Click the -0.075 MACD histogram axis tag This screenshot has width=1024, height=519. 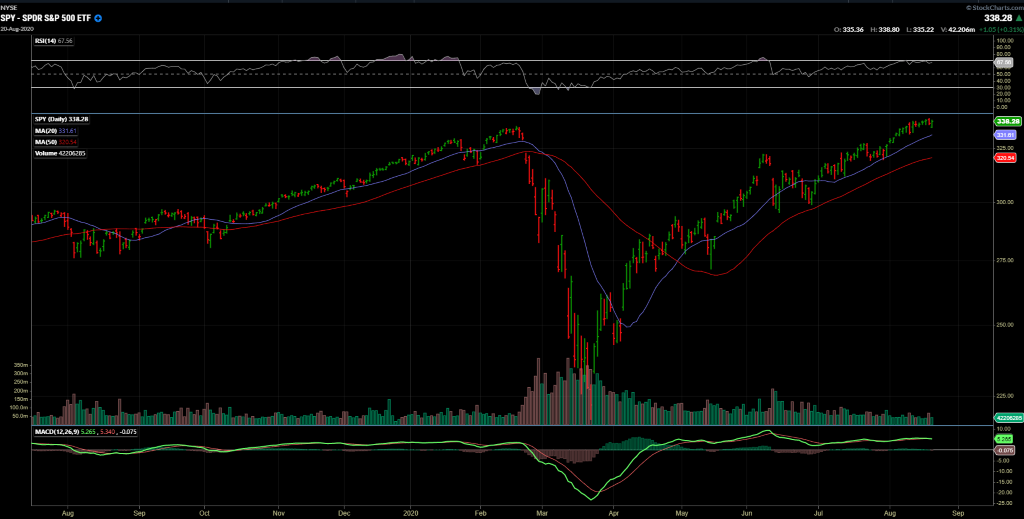tap(1004, 450)
